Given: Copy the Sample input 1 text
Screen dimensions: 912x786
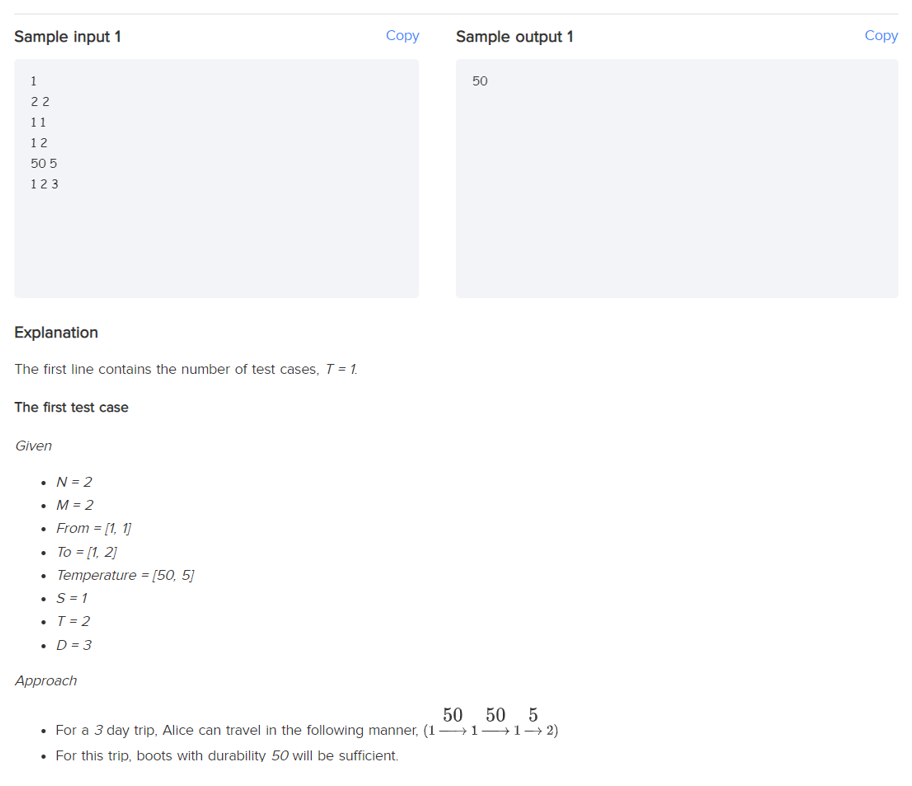Looking at the screenshot, I should click(x=402, y=36).
